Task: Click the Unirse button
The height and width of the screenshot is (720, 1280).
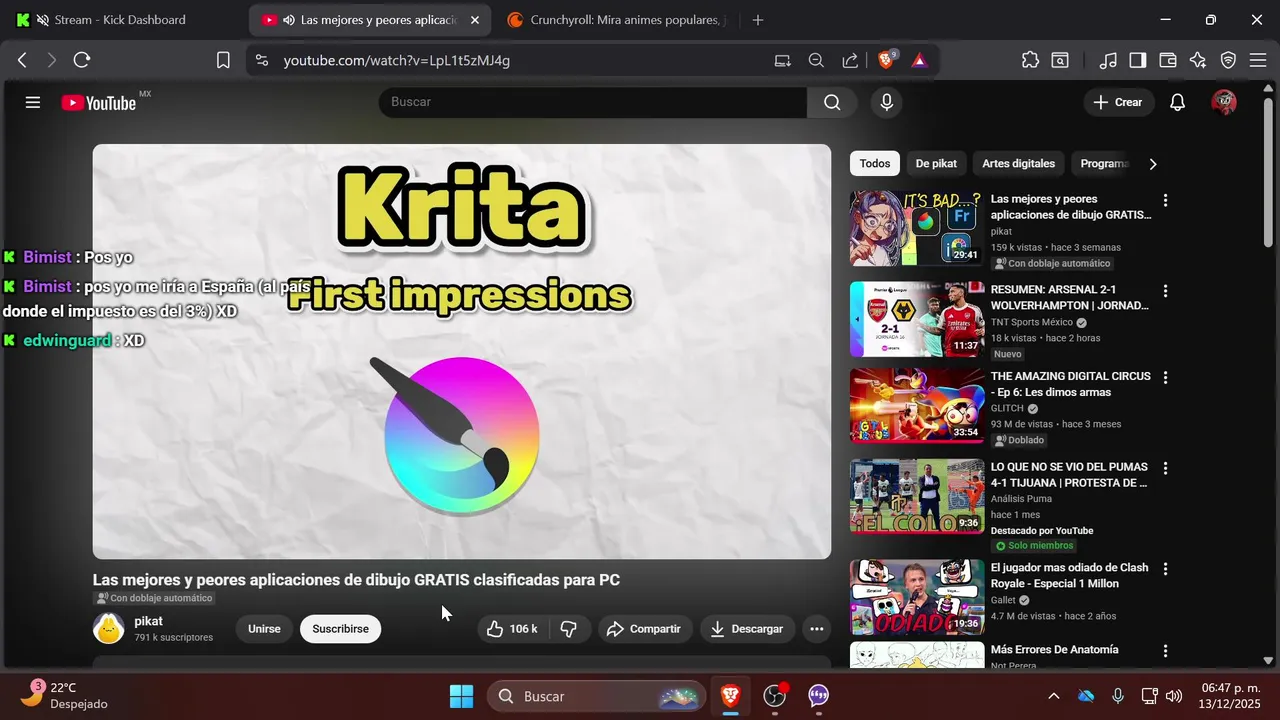Action: (264, 629)
